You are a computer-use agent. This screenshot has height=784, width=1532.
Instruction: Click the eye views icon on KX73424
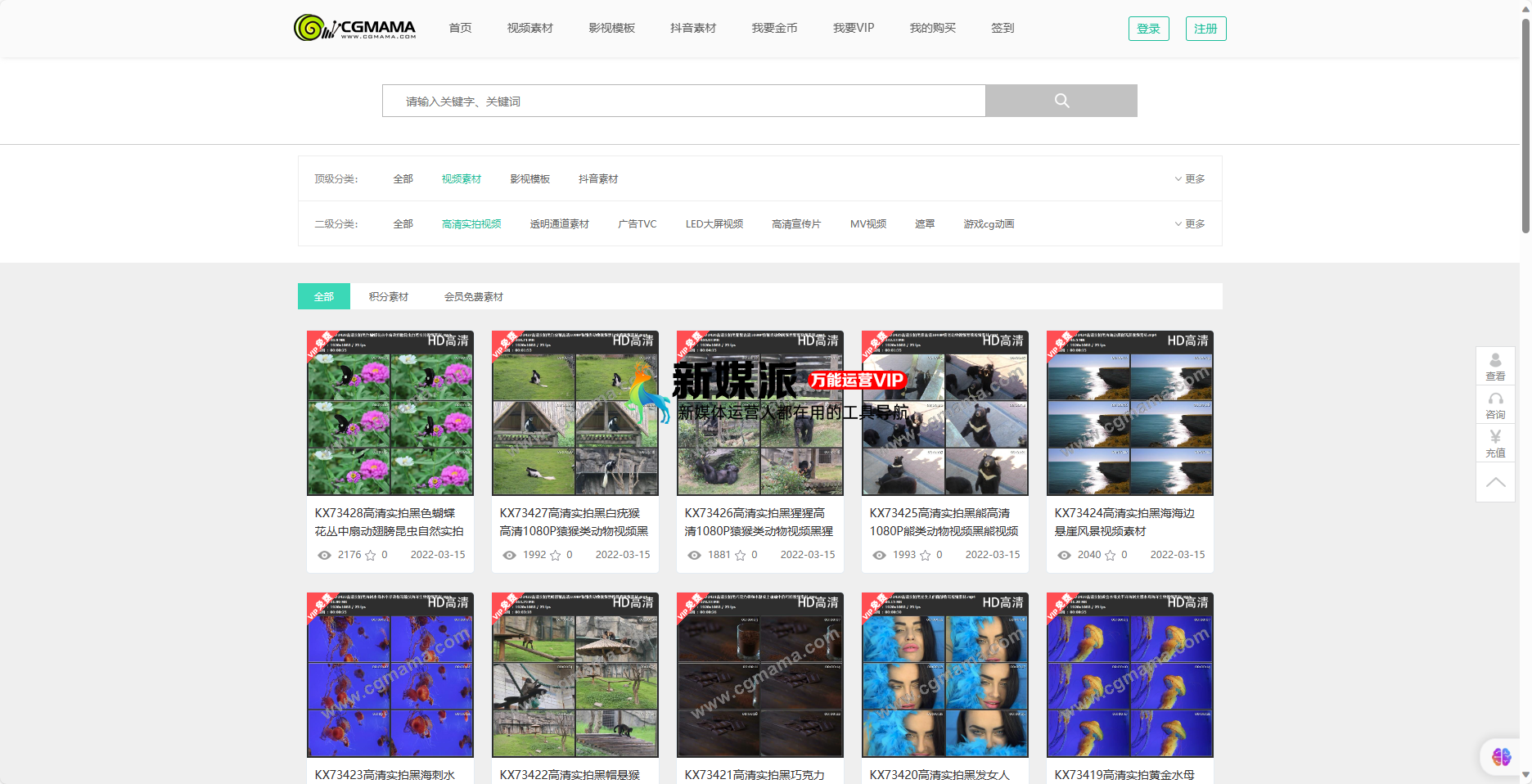click(x=1065, y=555)
